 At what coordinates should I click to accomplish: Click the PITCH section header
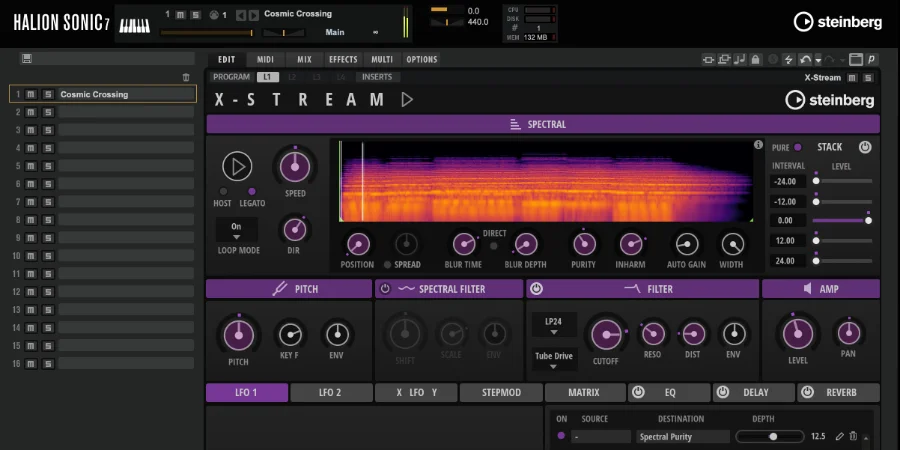click(289, 289)
